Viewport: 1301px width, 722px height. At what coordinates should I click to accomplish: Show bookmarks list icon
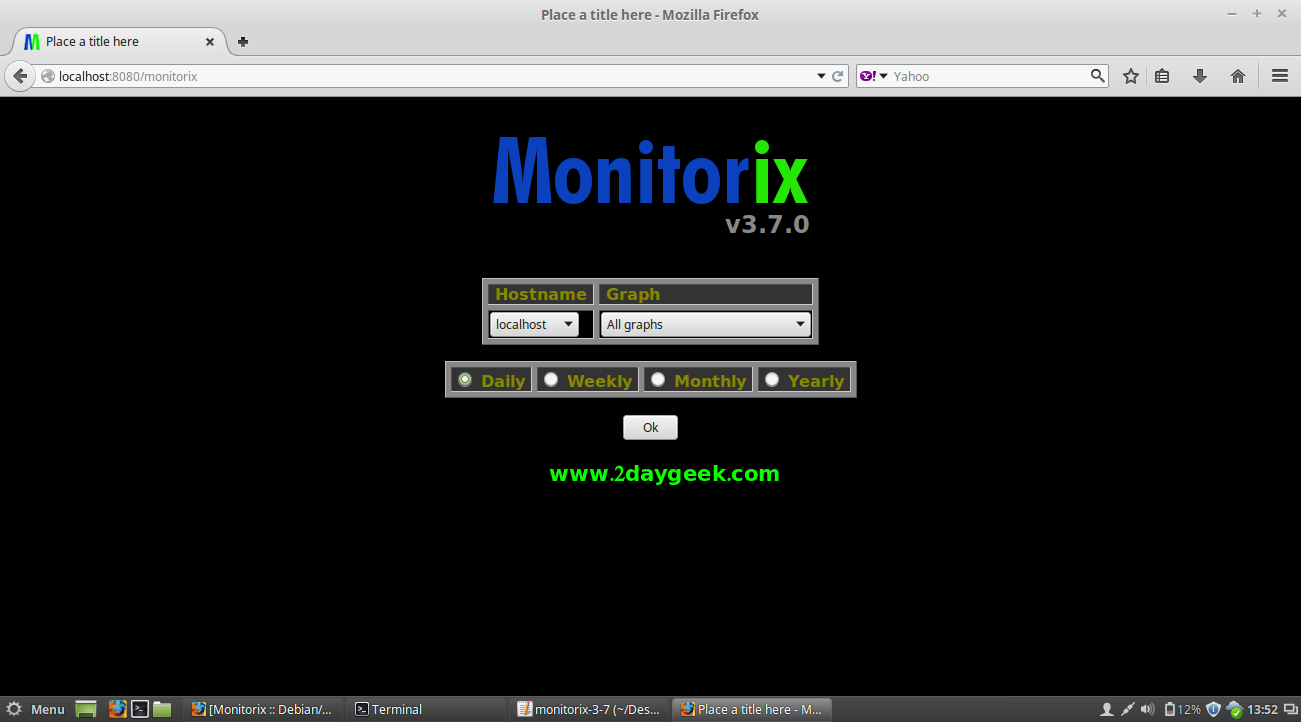tap(1162, 76)
